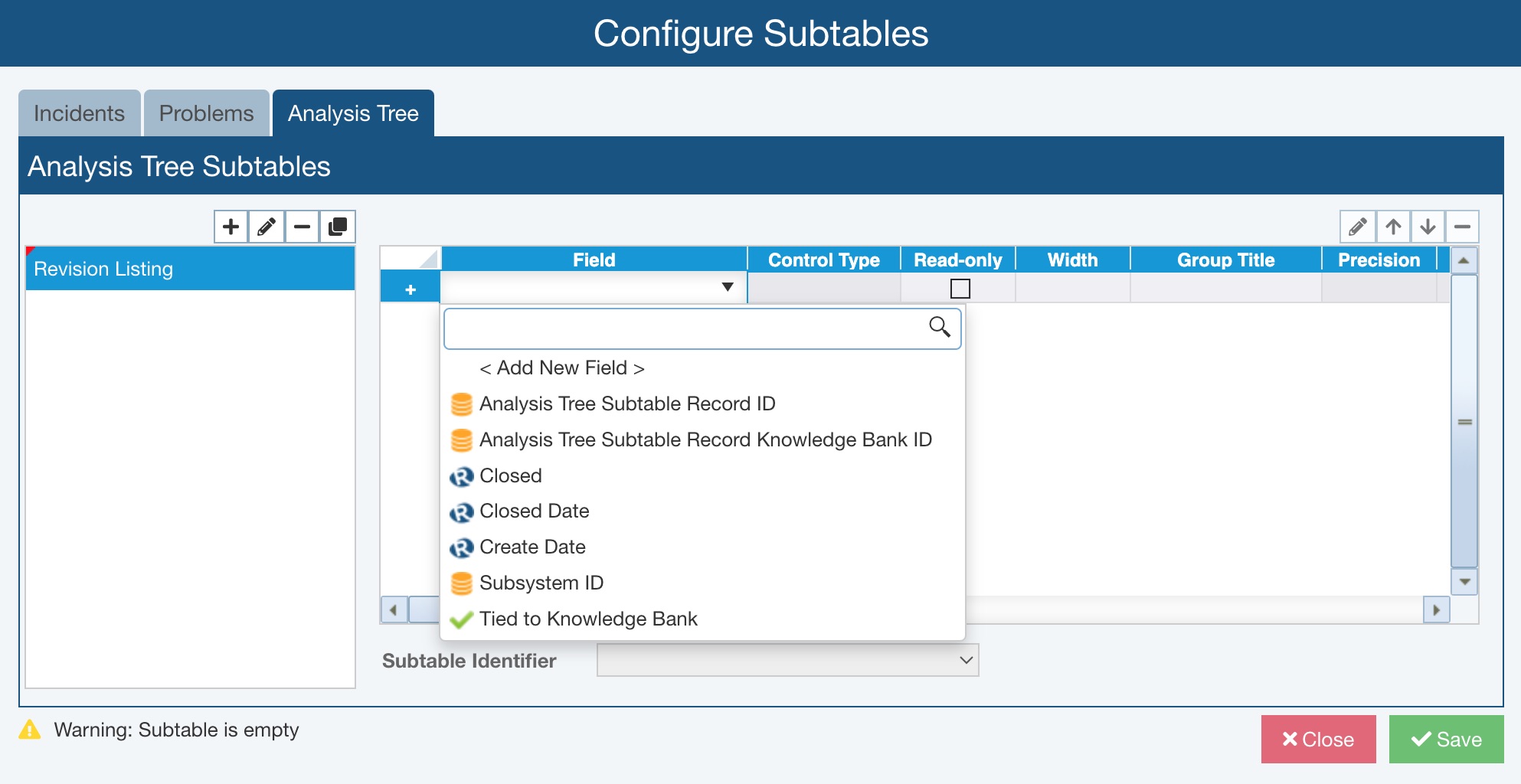Select Tied to Knowledge Bank field
Screen dimensions: 1521x784
click(587, 619)
